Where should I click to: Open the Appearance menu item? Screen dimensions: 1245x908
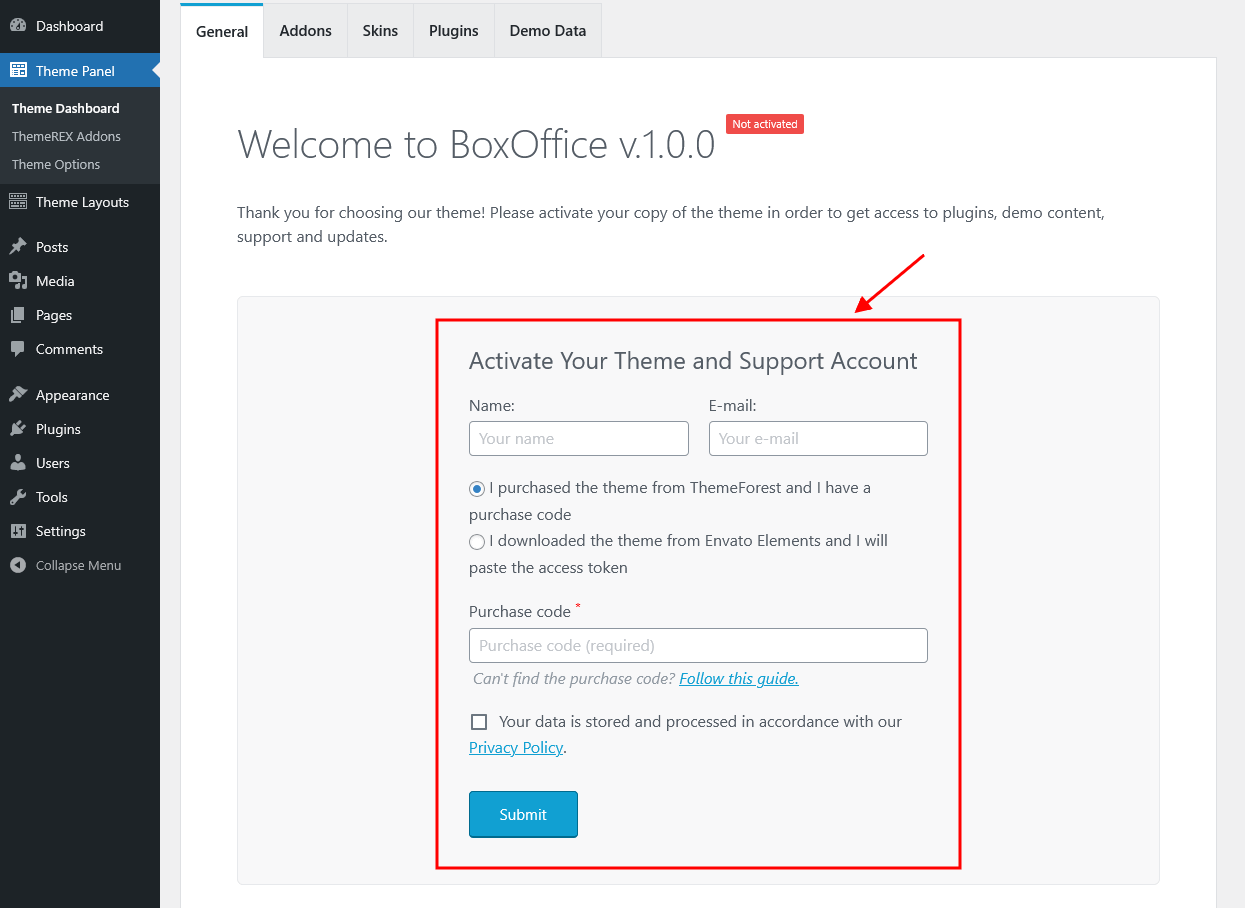(80, 395)
